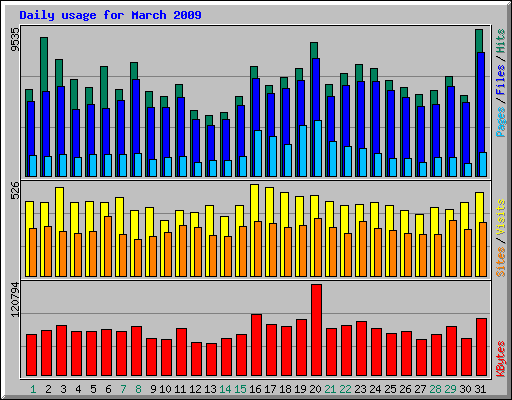Click day label 9 on the x-axis
The image size is (512, 400).
point(153,389)
